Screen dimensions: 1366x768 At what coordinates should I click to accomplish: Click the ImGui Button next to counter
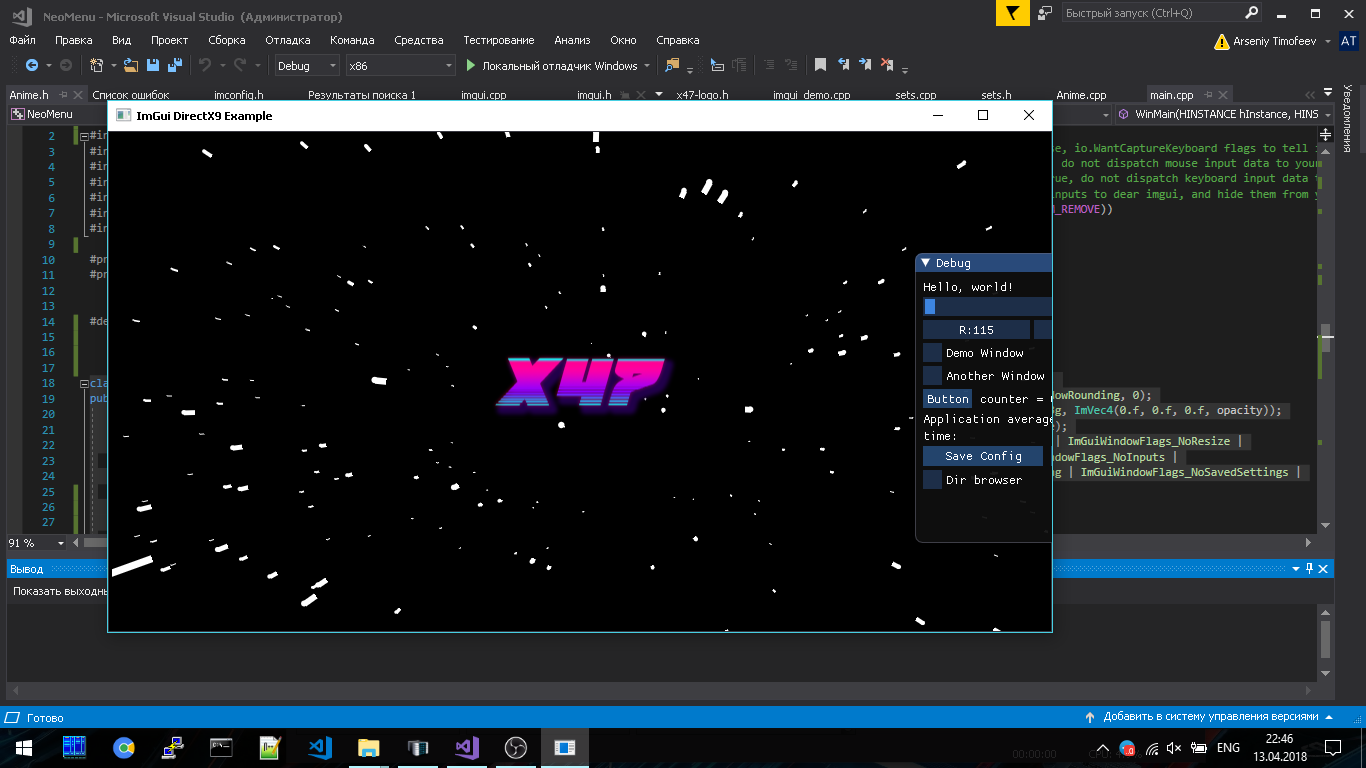tap(947, 399)
